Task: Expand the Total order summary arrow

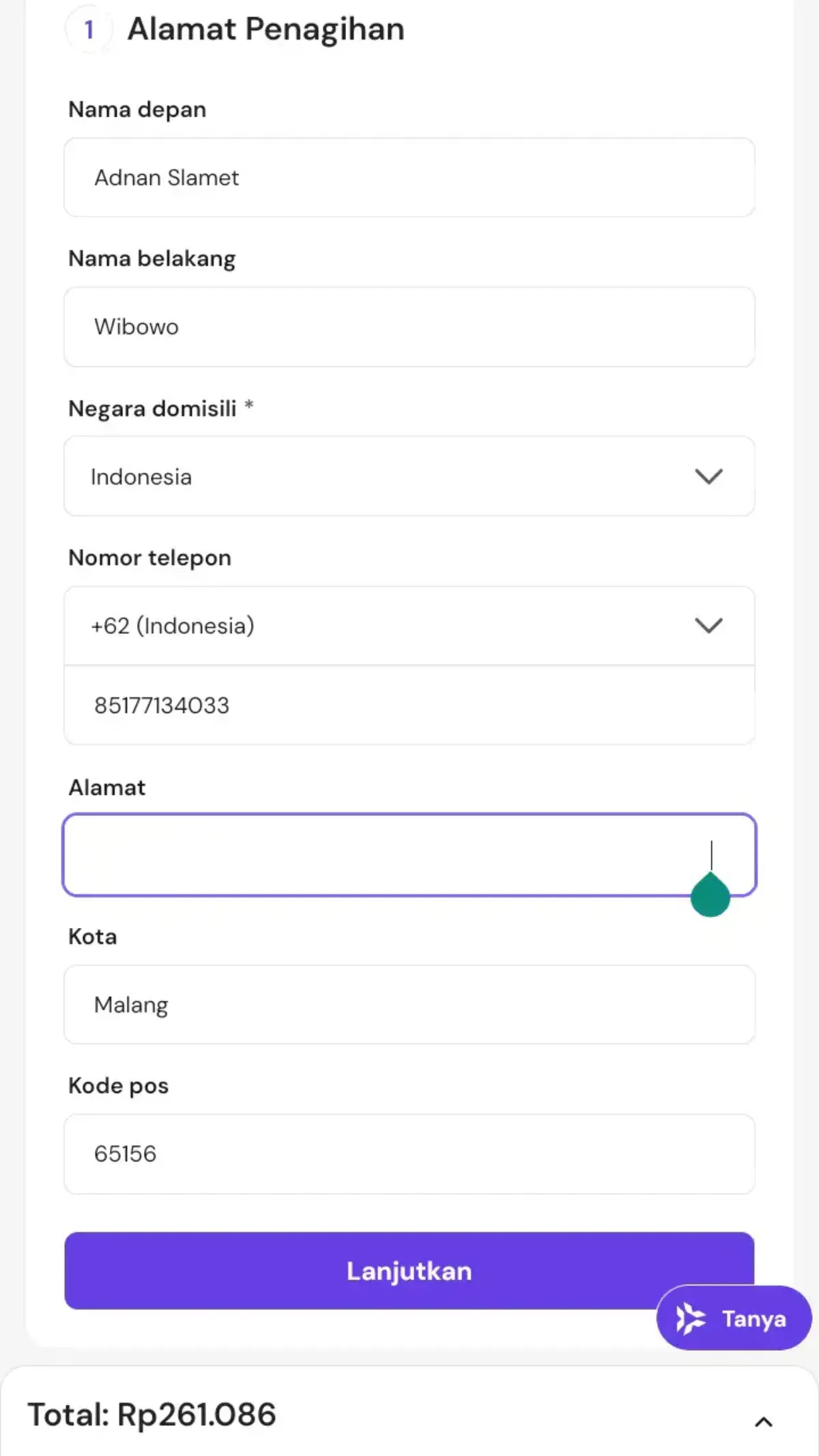Action: click(x=764, y=1422)
